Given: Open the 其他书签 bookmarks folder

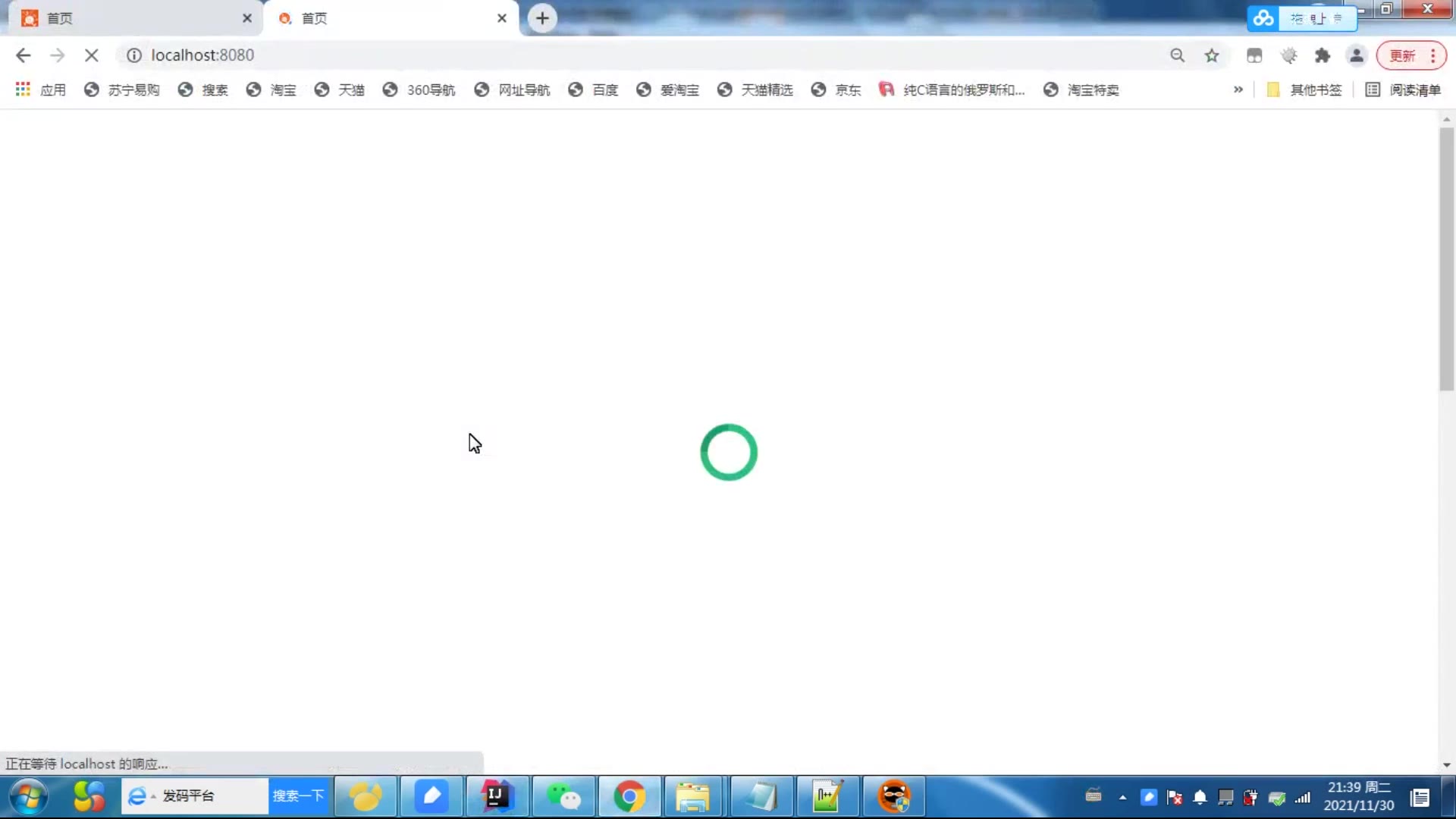Looking at the screenshot, I should click(x=1304, y=89).
